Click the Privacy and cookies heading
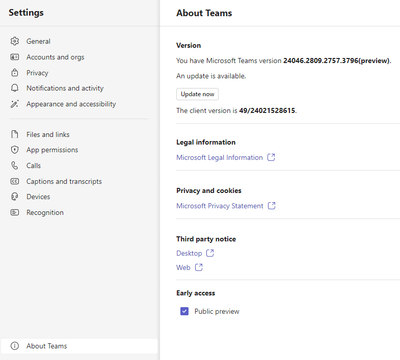Image resolution: width=400 pixels, height=360 pixels. pyautogui.click(x=209, y=191)
